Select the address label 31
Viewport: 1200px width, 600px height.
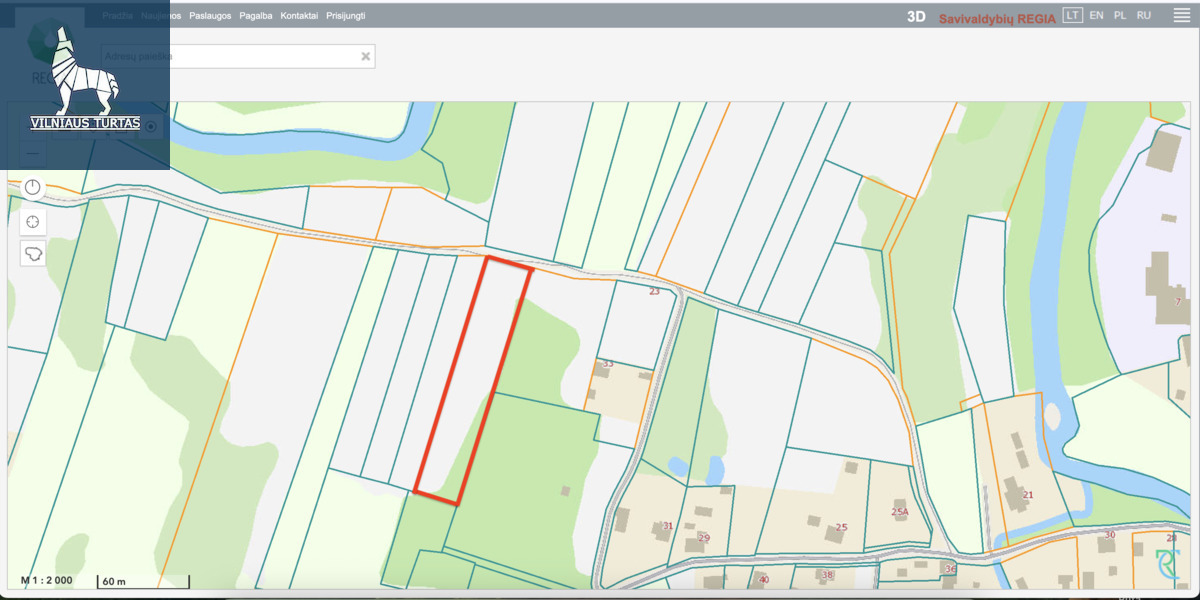click(668, 526)
